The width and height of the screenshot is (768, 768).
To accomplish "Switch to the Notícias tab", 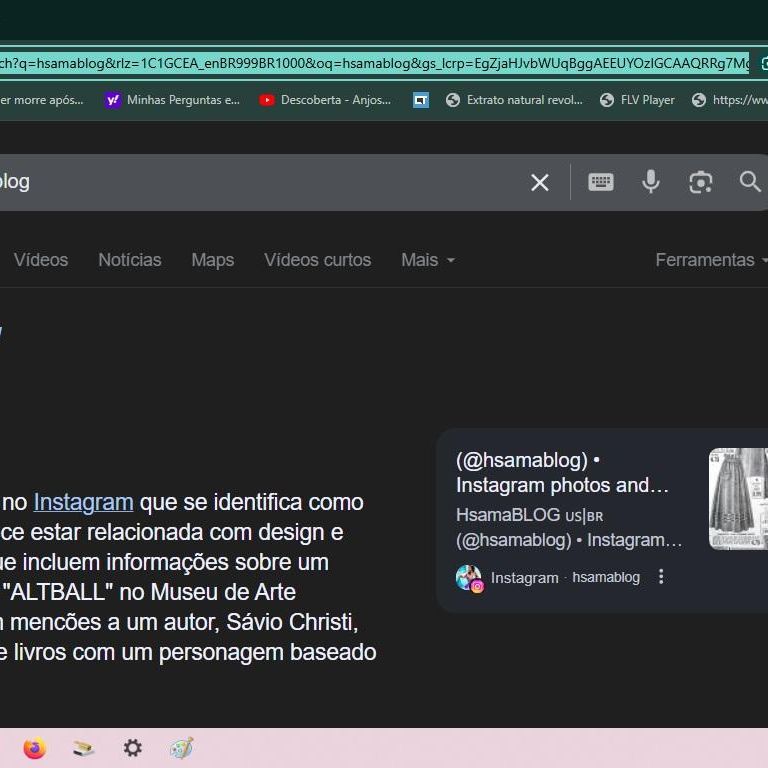I will point(130,260).
